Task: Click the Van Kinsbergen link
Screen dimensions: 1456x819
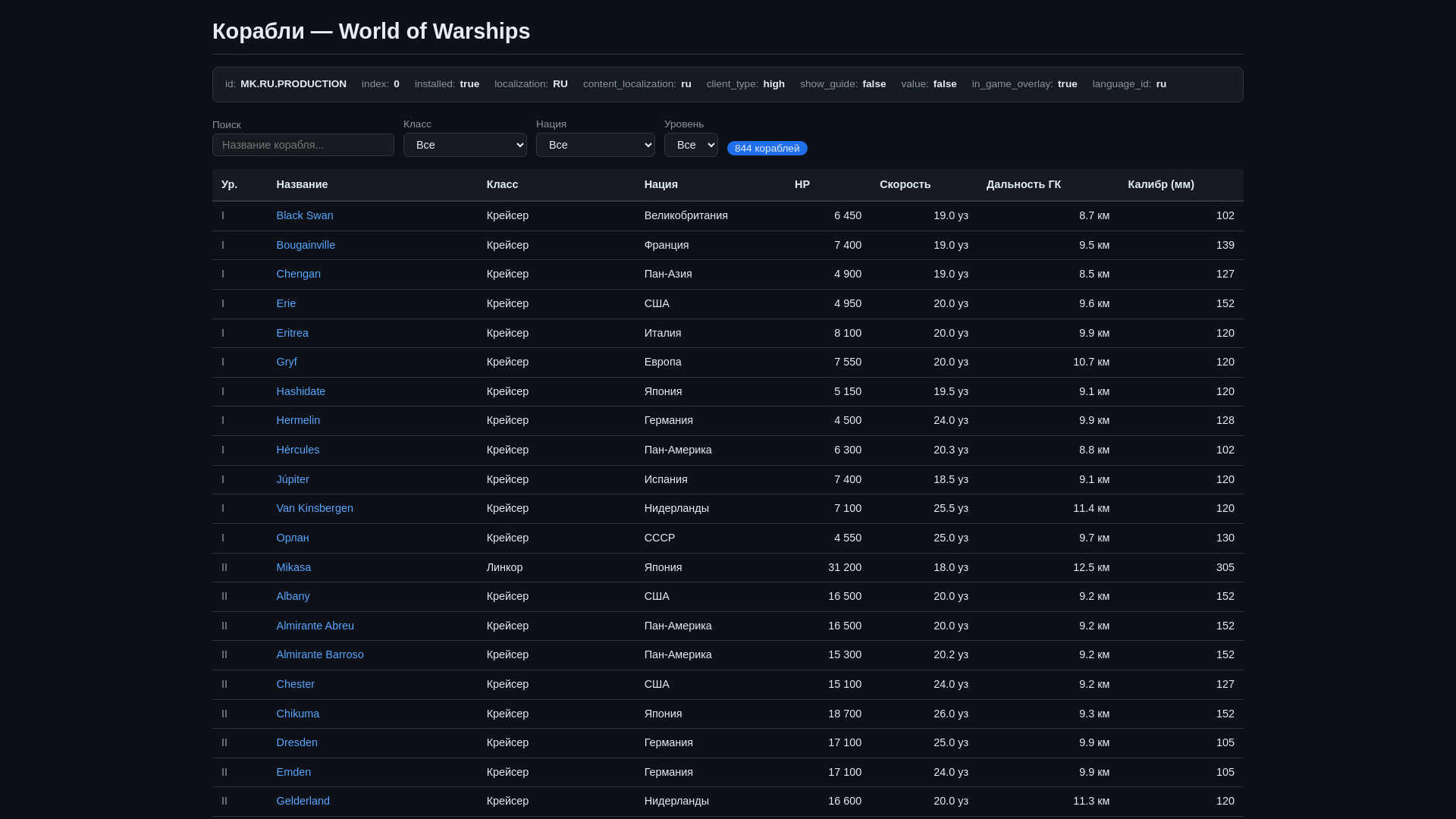Action: point(315,508)
